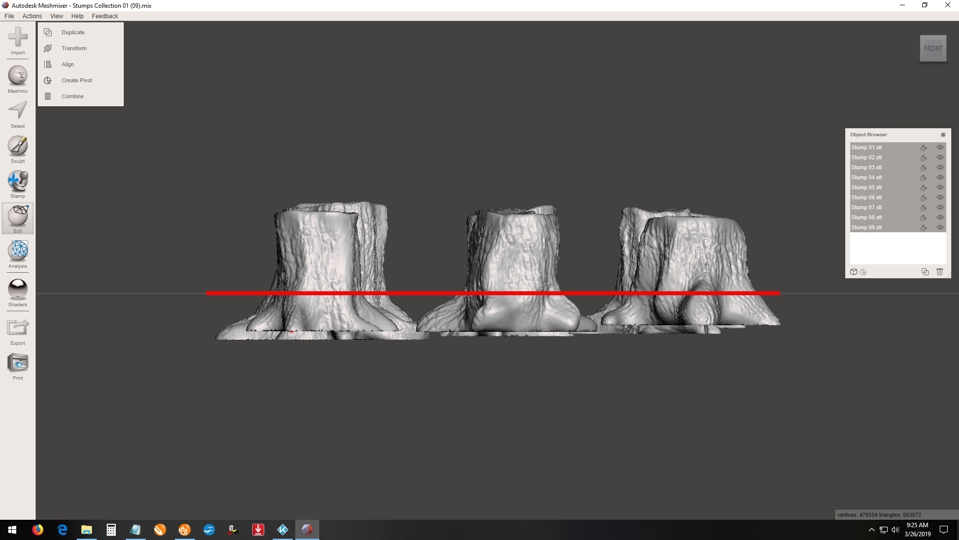959x540 pixels.
Task: Click target icon on Stump 09.stl row
Action: tap(923, 227)
